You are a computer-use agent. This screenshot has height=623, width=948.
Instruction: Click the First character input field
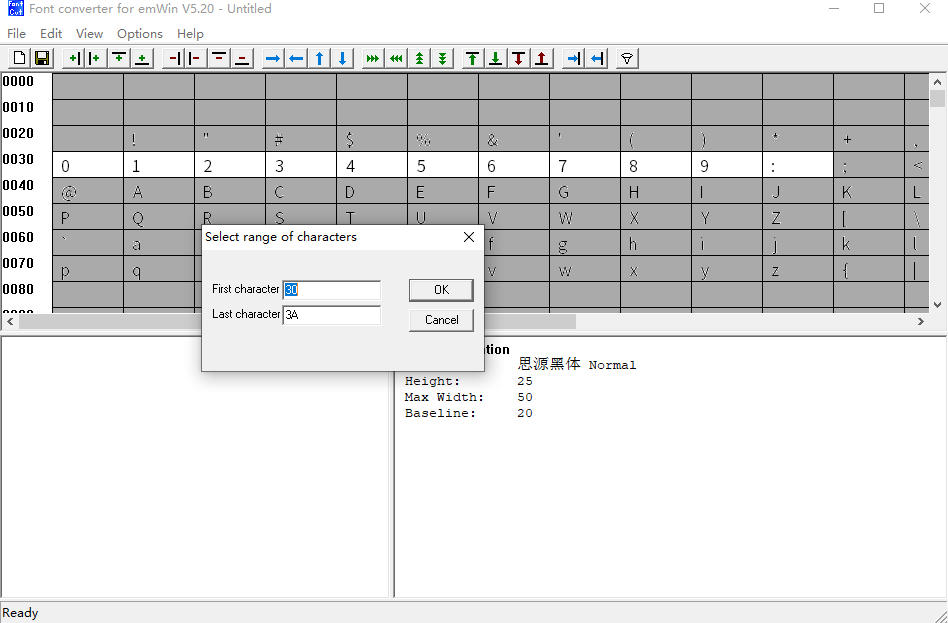(331, 290)
